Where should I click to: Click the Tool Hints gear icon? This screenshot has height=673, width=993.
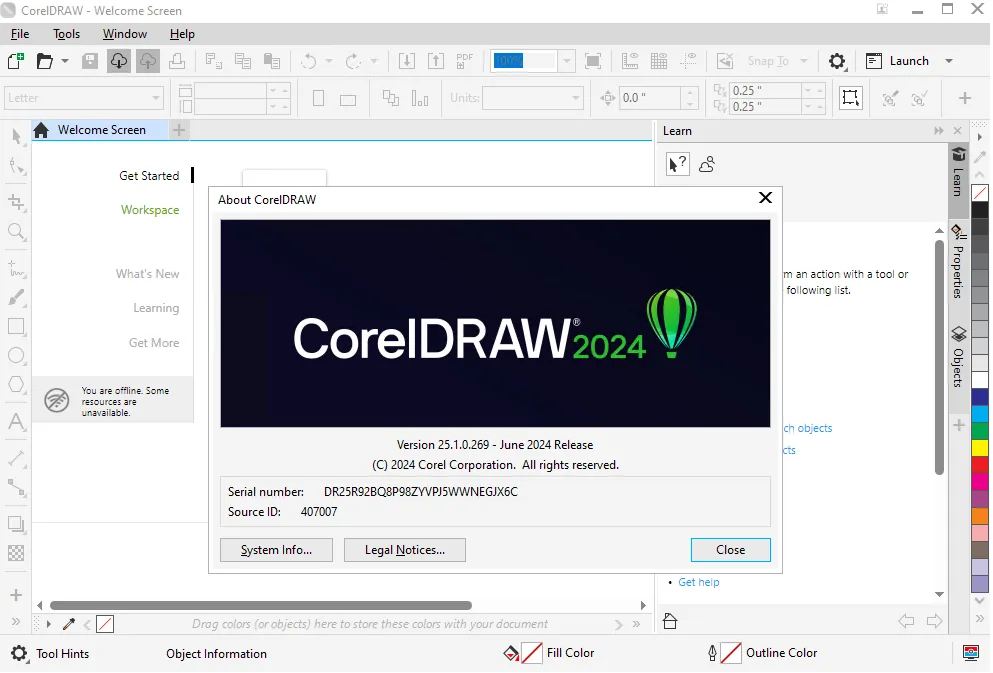click(x=19, y=653)
